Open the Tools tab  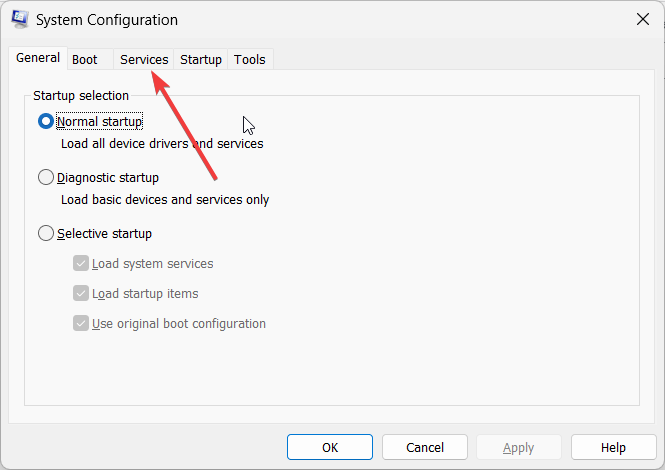(250, 59)
